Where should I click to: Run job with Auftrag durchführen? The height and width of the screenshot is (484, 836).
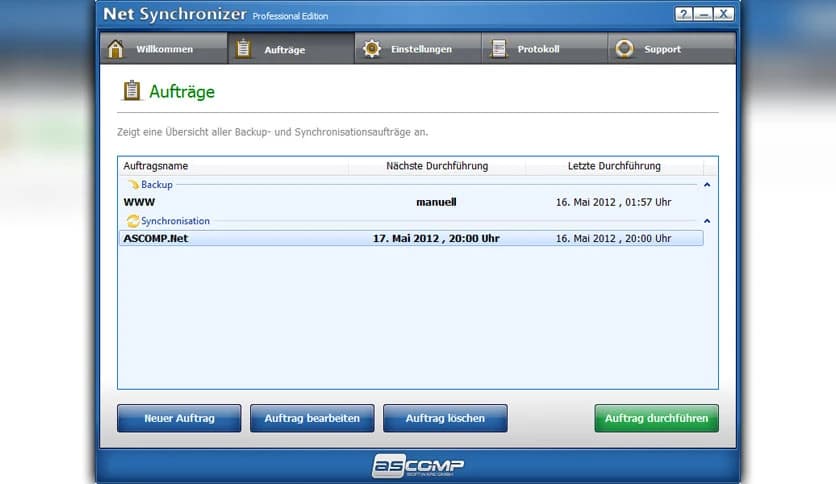coord(656,418)
